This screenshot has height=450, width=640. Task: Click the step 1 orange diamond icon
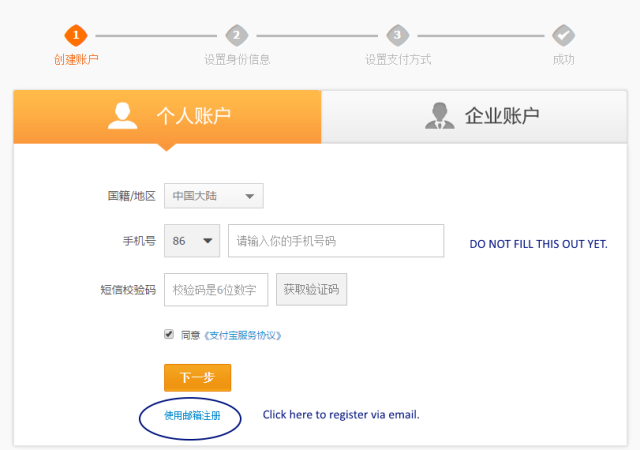click(76, 36)
